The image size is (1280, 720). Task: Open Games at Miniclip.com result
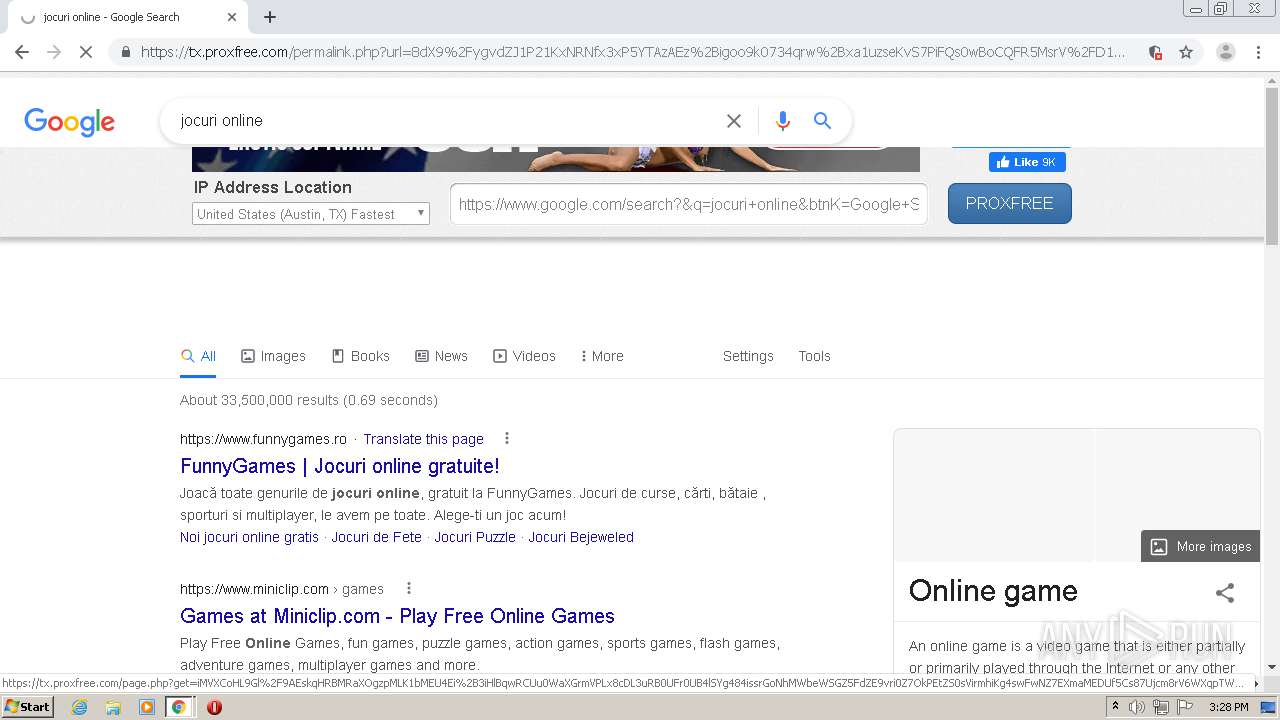[397, 616]
